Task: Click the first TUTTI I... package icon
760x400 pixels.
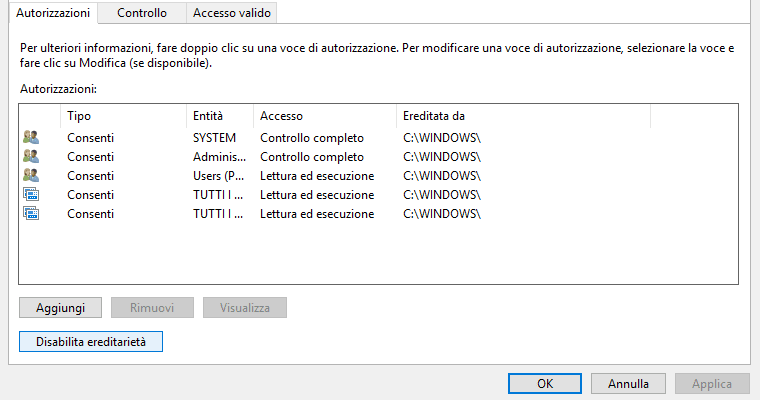Action: [x=31, y=194]
